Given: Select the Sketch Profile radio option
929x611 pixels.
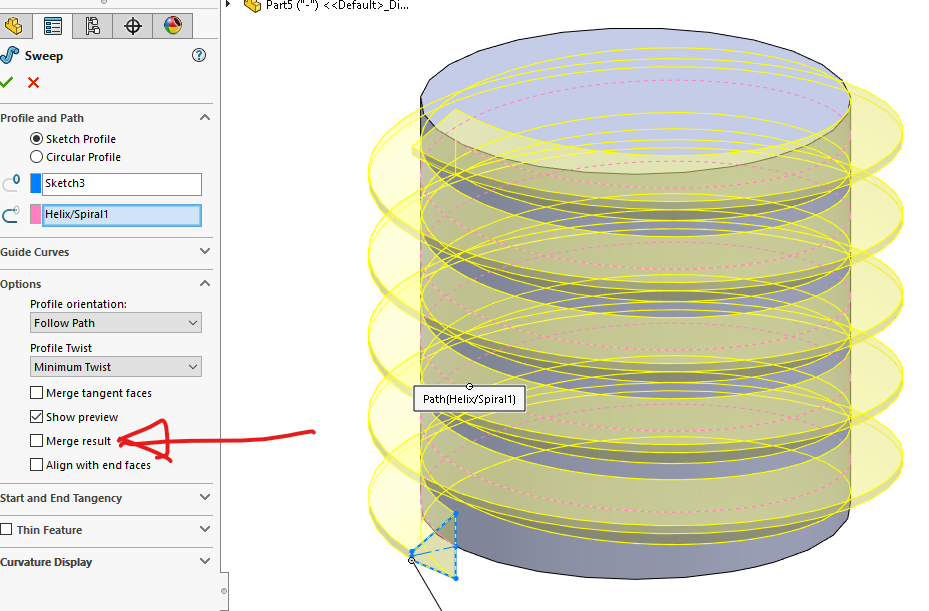Looking at the screenshot, I should pyautogui.click(x=36, y=139).
